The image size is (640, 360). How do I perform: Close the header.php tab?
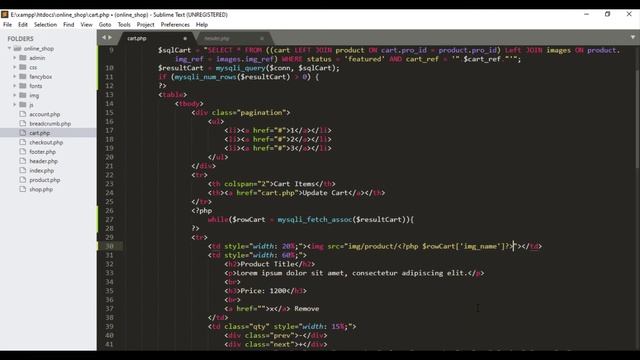(262, 38)
